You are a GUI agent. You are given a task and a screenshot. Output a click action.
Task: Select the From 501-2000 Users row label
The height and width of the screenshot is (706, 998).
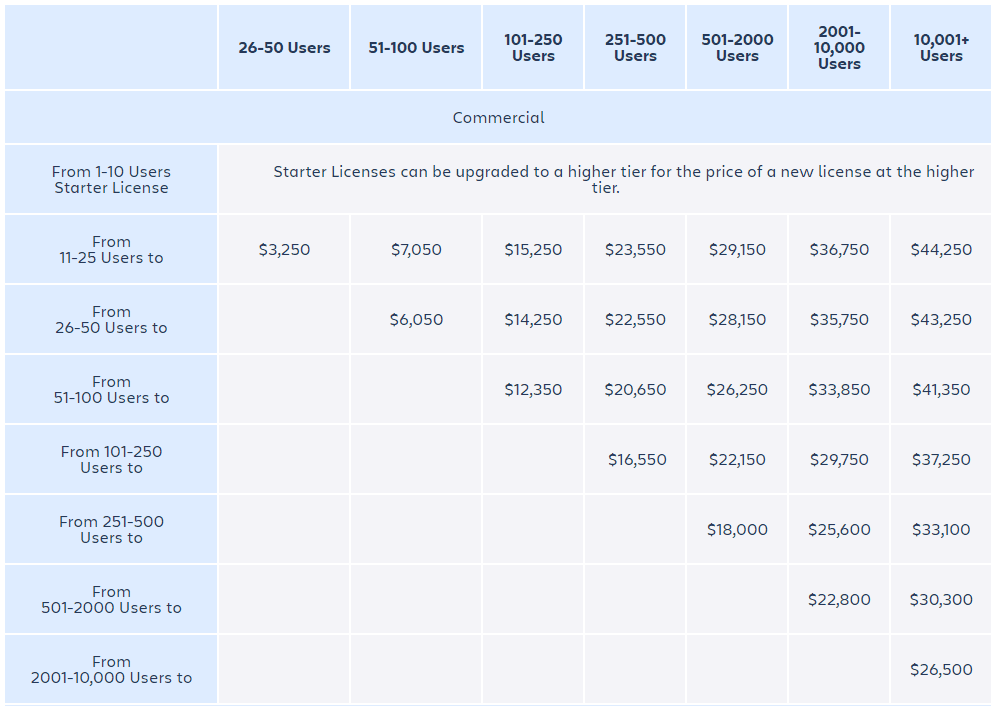pos(111,600)
